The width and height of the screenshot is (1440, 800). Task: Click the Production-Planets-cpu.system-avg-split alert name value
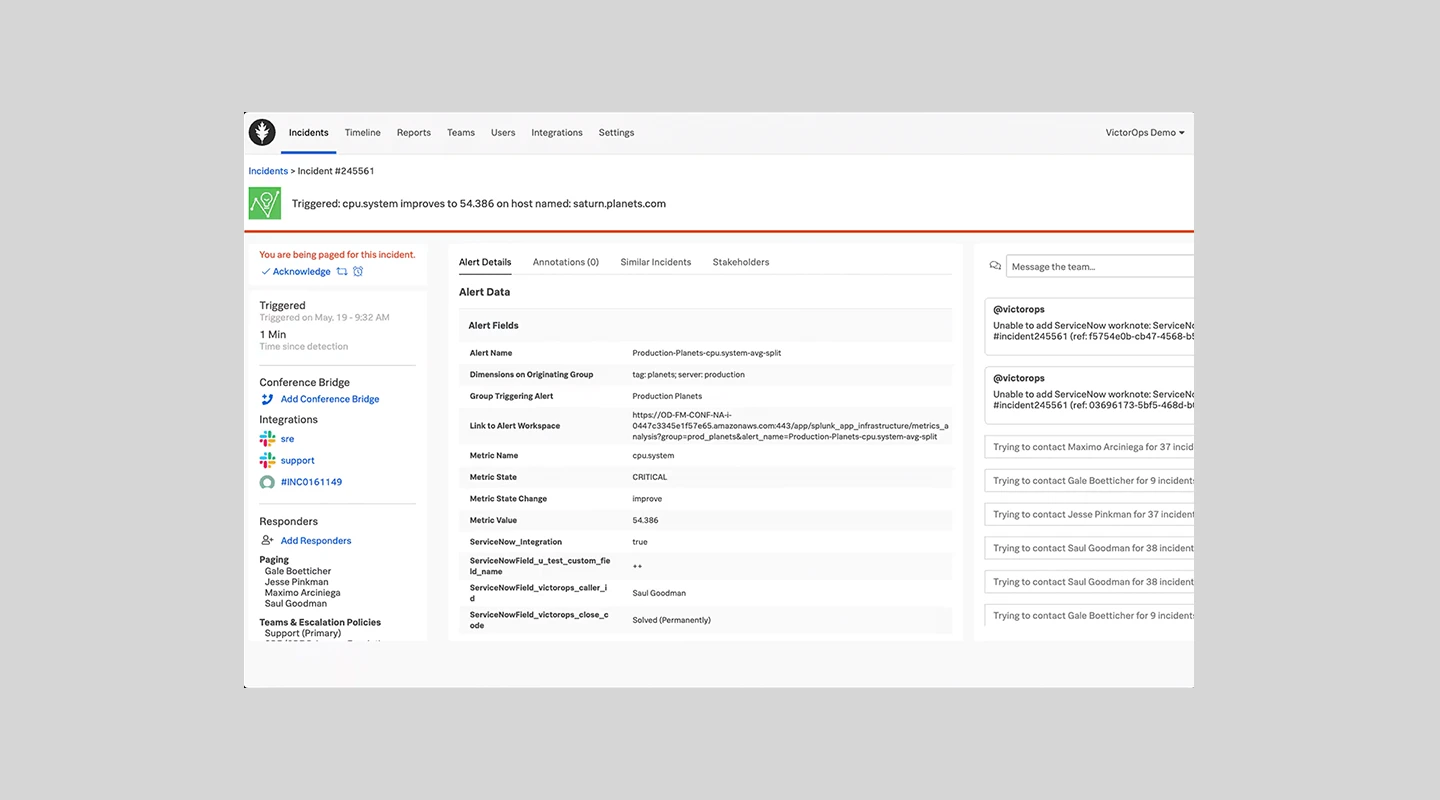[x=707, y=353]
